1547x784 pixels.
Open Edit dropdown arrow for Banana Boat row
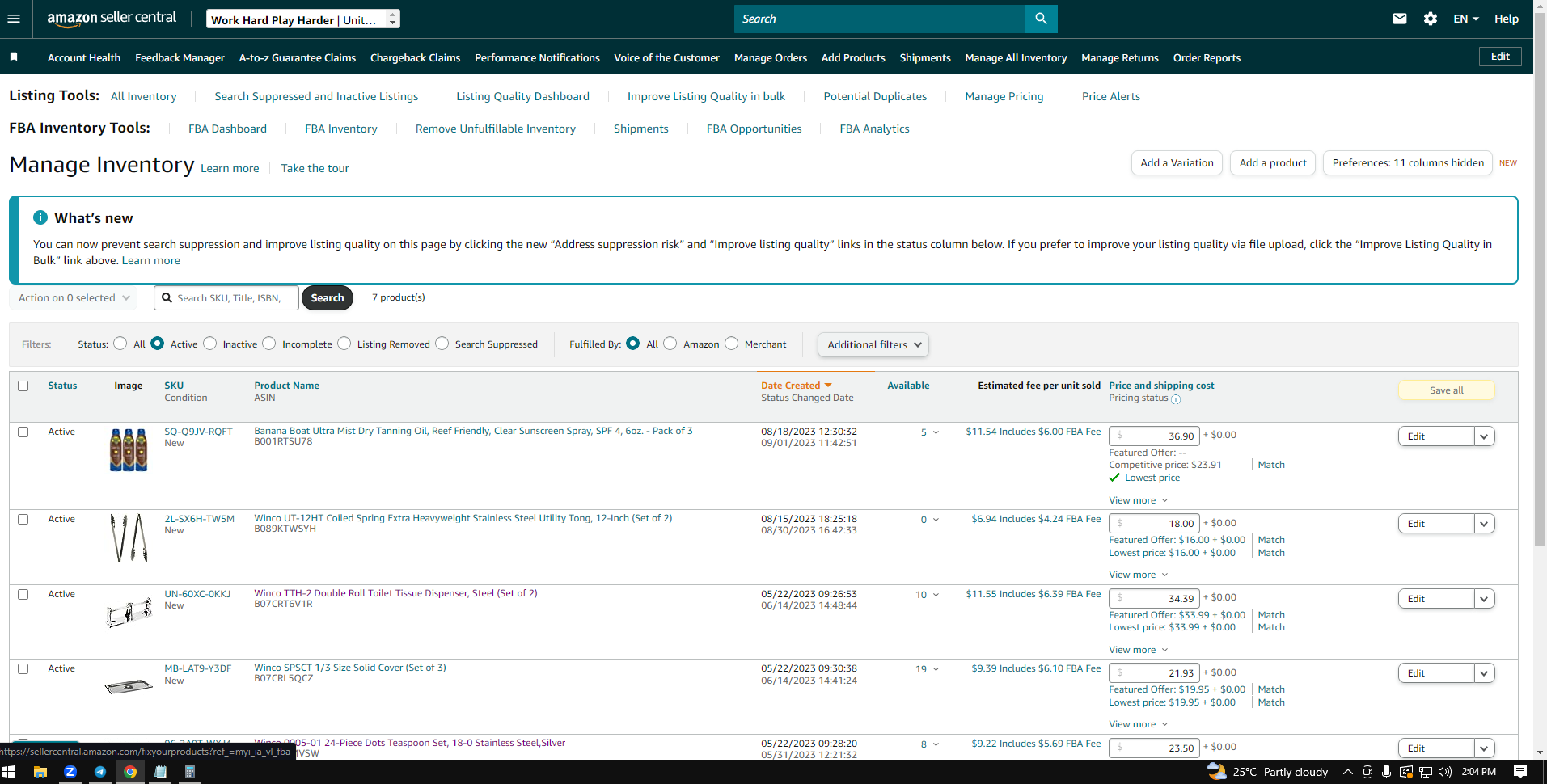(1484, 436)
